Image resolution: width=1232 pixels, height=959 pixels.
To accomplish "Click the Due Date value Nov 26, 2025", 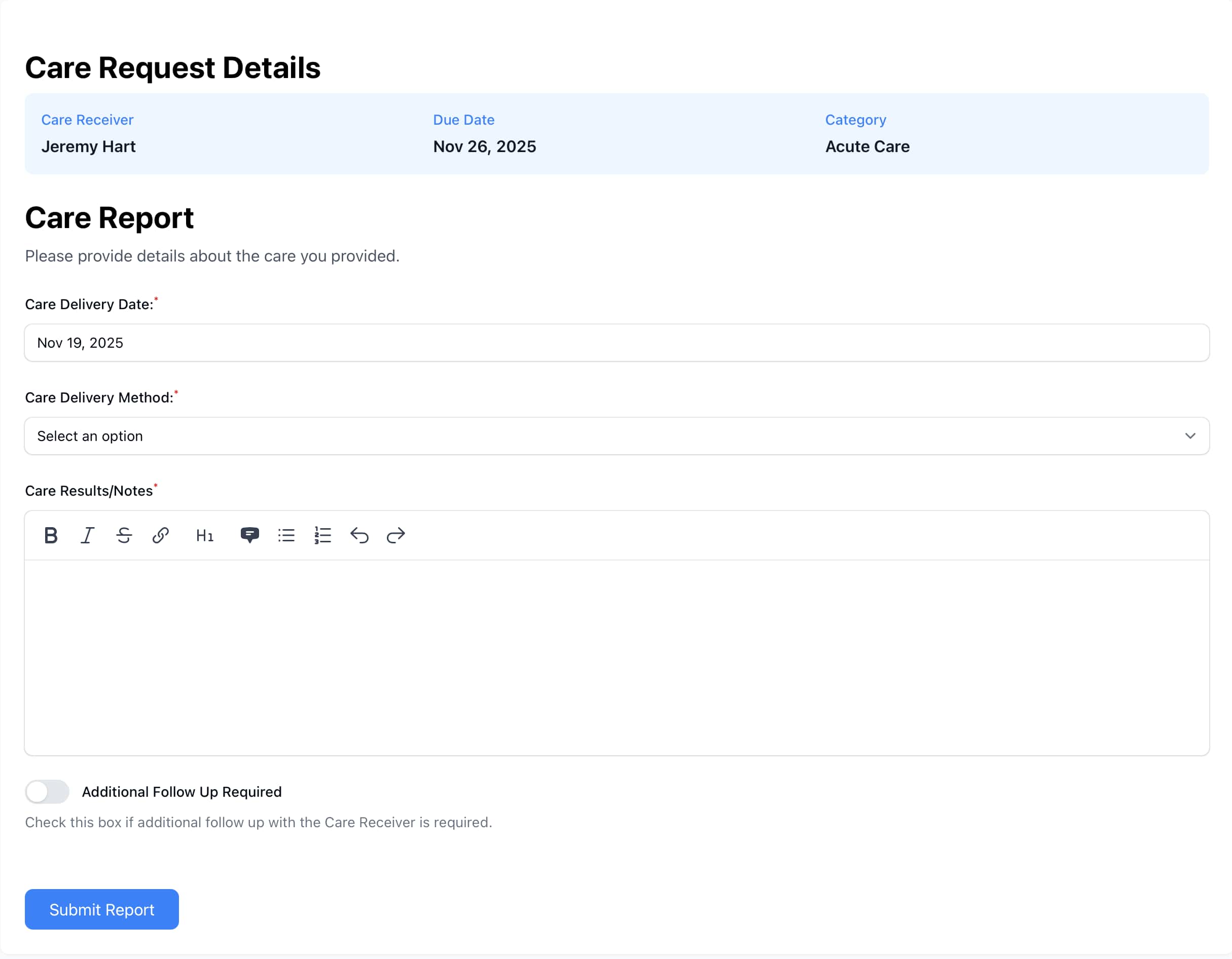I will (x=485, y=146).
